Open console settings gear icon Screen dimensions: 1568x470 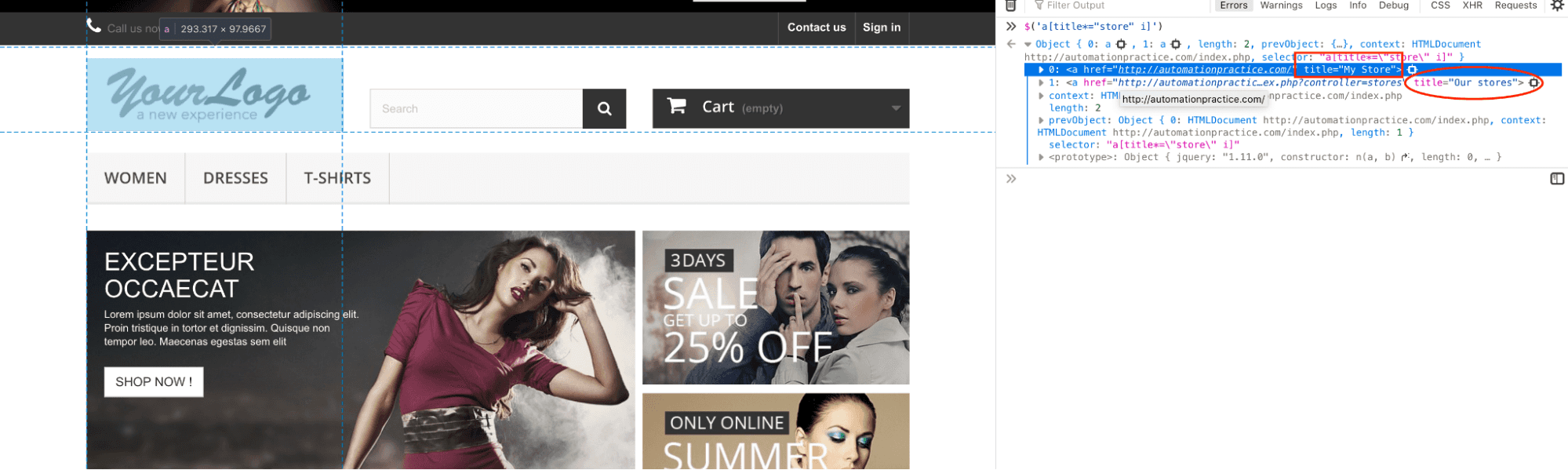point(1557,5)
